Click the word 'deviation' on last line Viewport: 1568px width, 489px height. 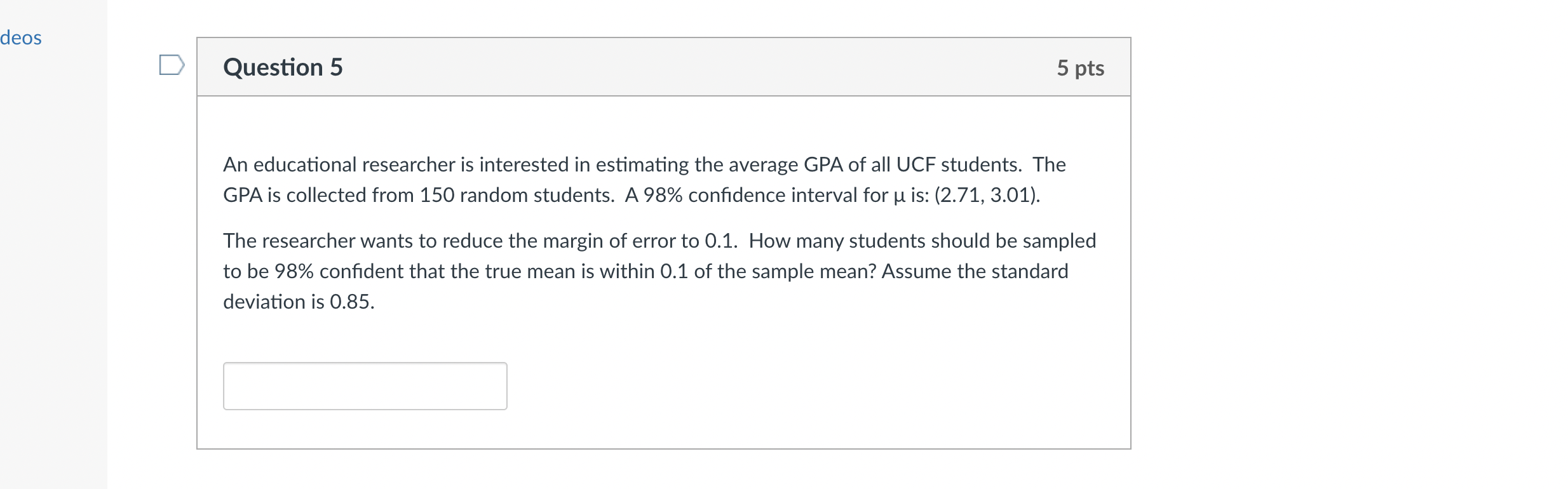[x=264, y=302]
